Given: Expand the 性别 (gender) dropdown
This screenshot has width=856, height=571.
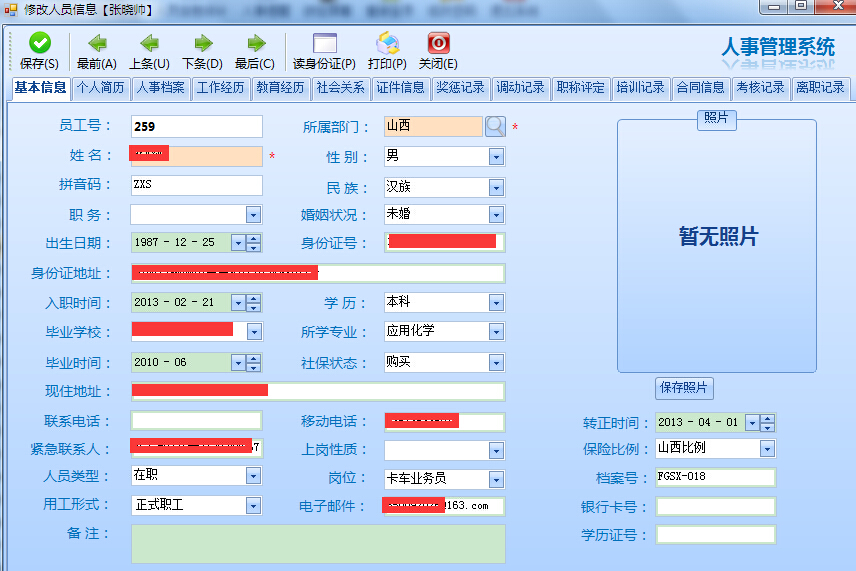Looking at the screenshot, I should [496, 157].
